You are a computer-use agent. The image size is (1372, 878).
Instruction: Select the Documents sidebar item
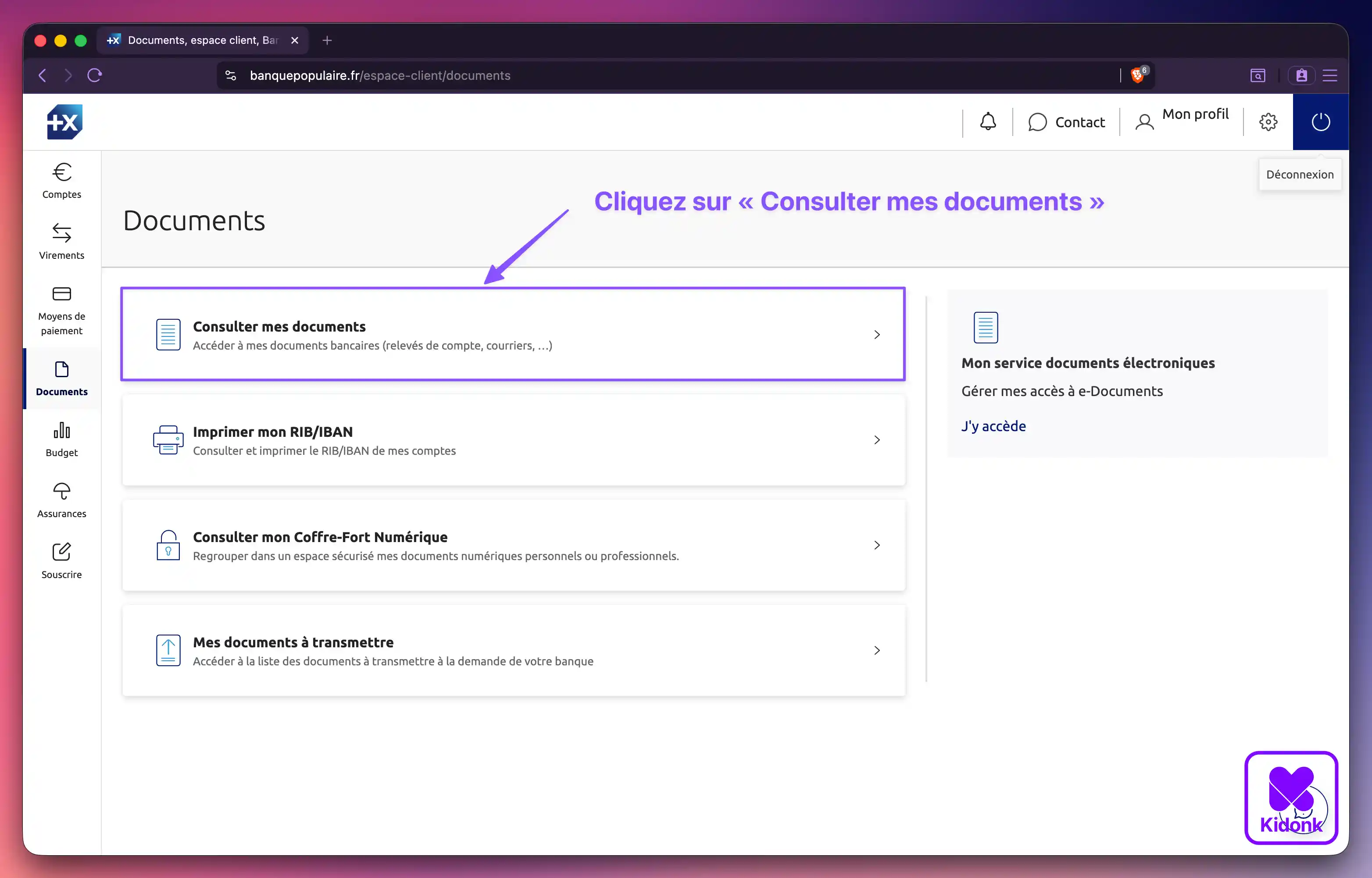[x=61, y=378]
